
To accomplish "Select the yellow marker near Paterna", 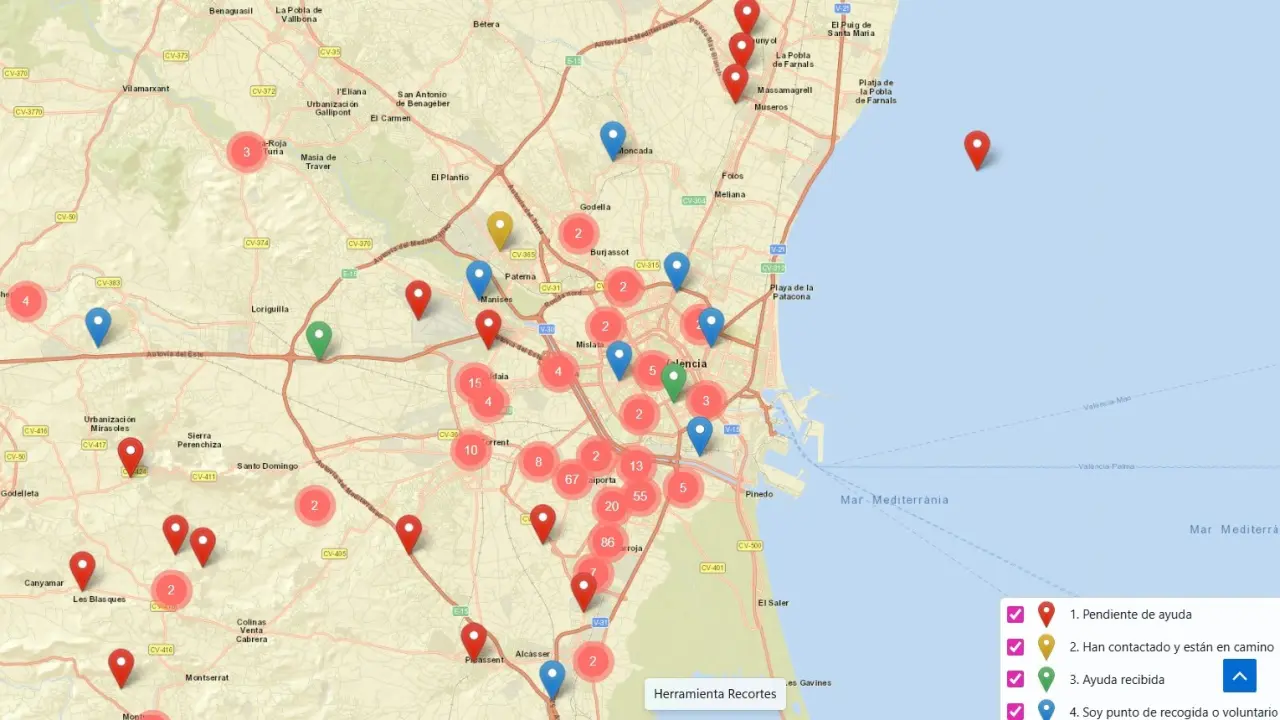I will [x=500, y=229].
